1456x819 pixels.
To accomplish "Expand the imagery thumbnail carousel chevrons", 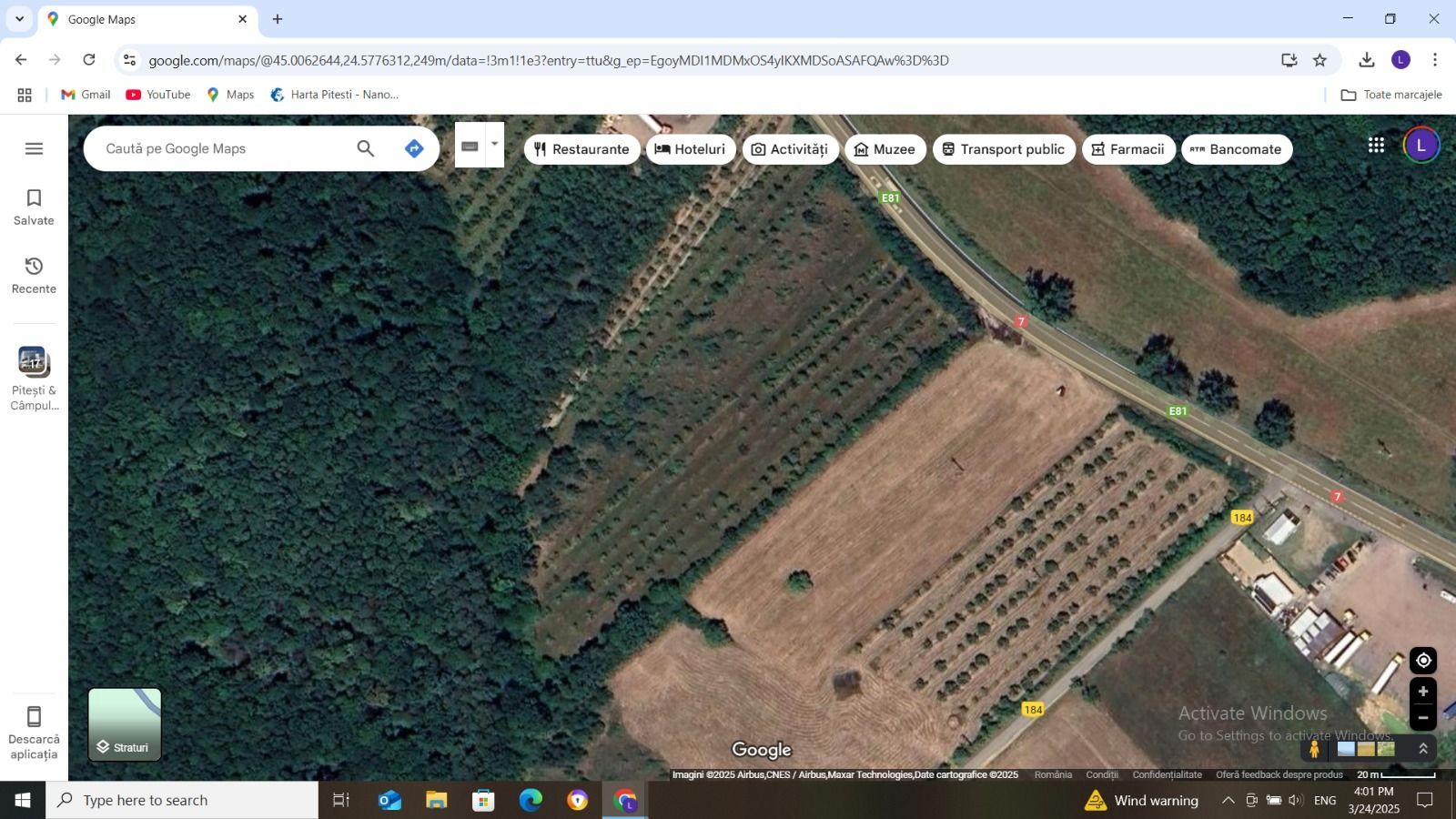I will point(1423,748).
